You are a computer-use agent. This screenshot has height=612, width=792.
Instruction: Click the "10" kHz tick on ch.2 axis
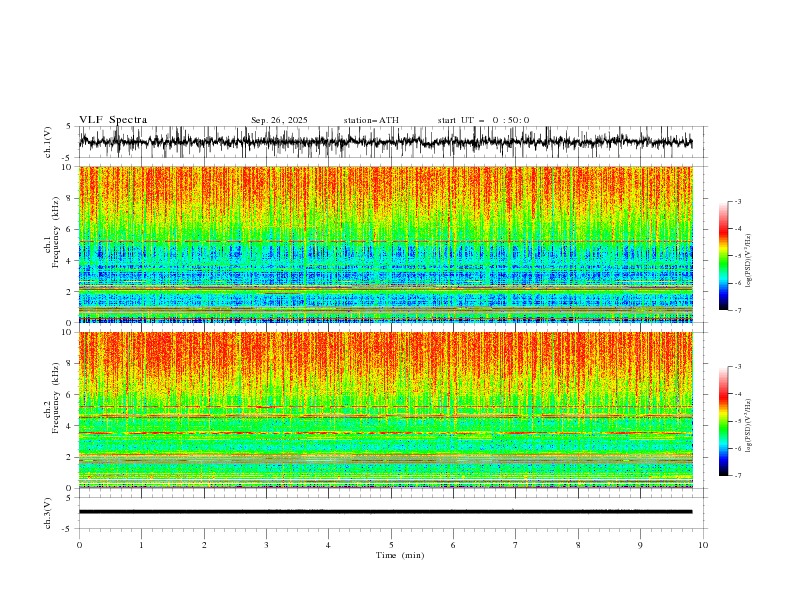(68, 332)
